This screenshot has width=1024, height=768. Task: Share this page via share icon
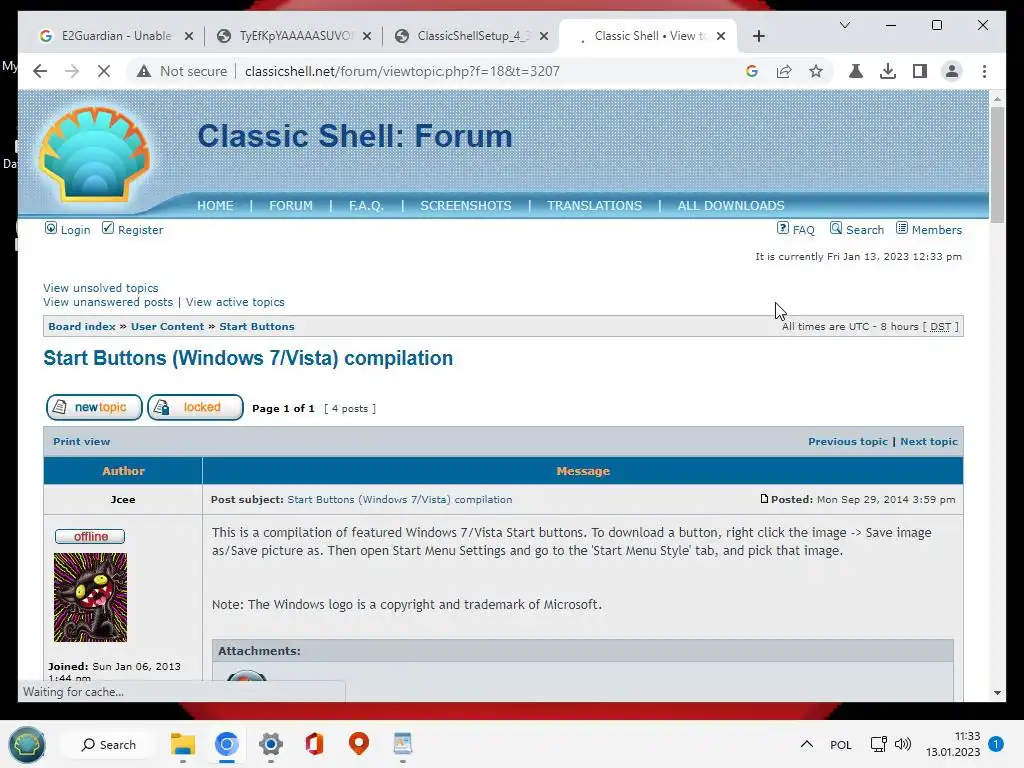pyautogui.click(x=784, y=71)
